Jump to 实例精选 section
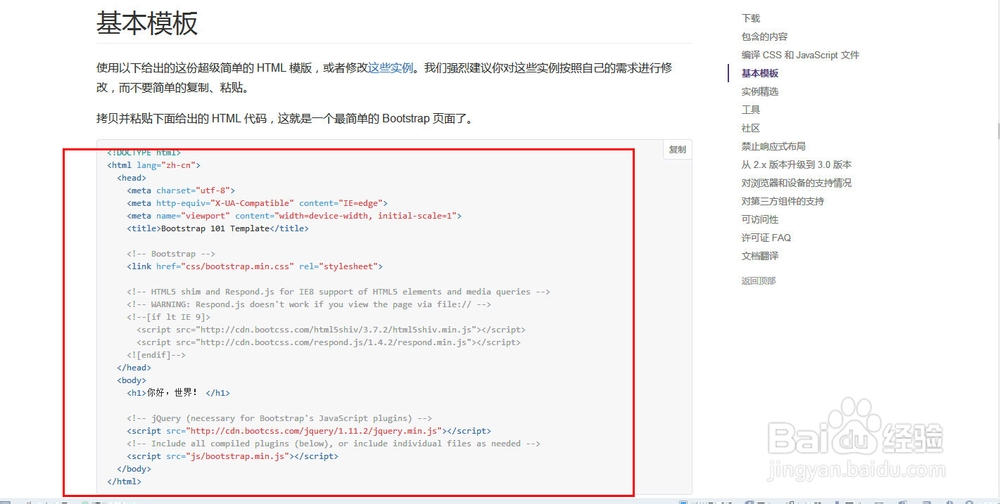This screenshot has height=504, width=1000. pyautogui.click(x=760, y=92)
